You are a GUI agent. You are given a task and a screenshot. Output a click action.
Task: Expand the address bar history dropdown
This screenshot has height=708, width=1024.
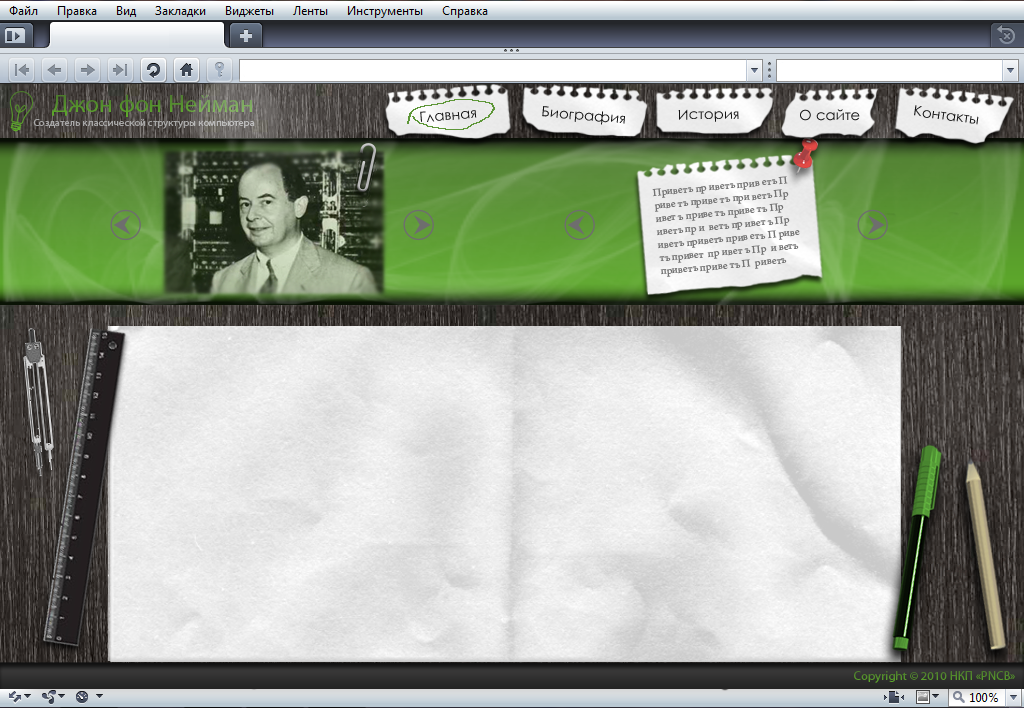[x=754, y=70]
